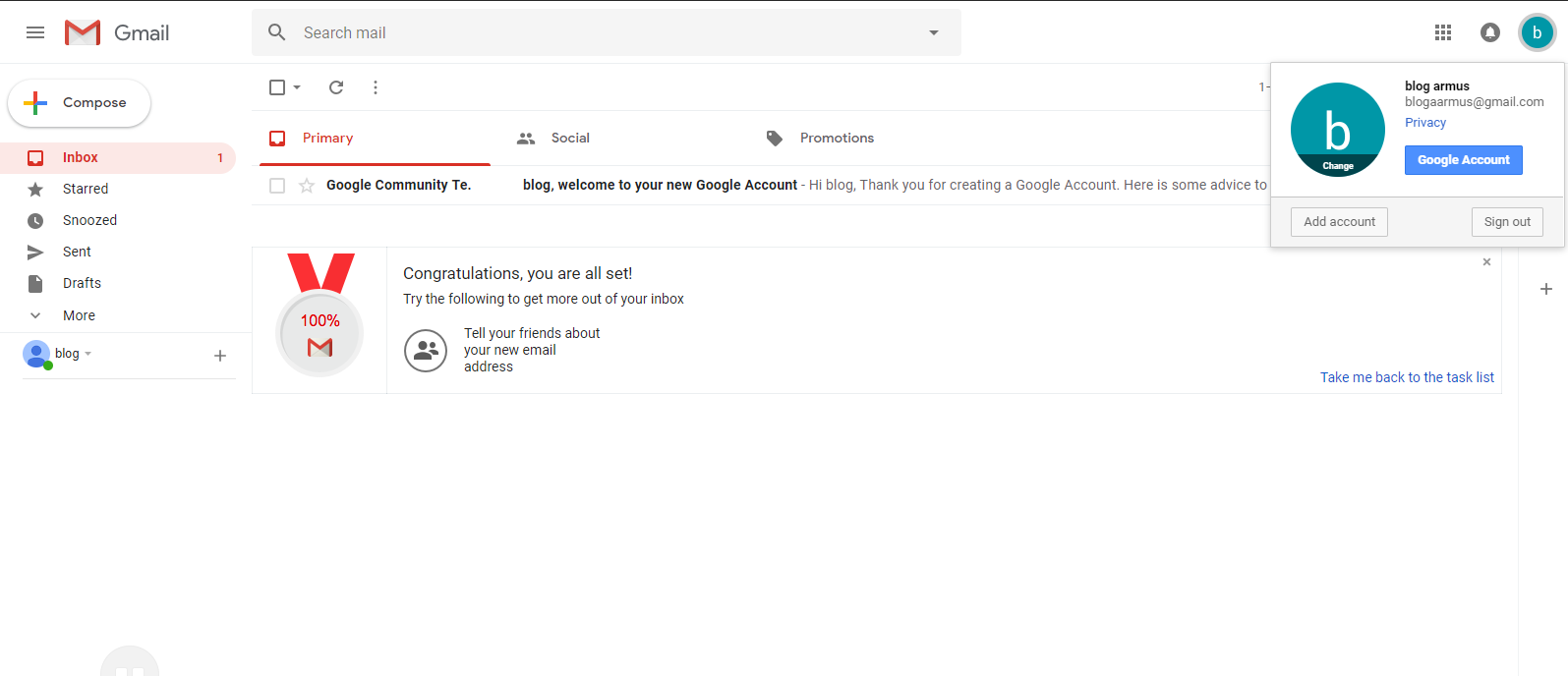Click Tell your friends people icon

[x=426, y=350]
